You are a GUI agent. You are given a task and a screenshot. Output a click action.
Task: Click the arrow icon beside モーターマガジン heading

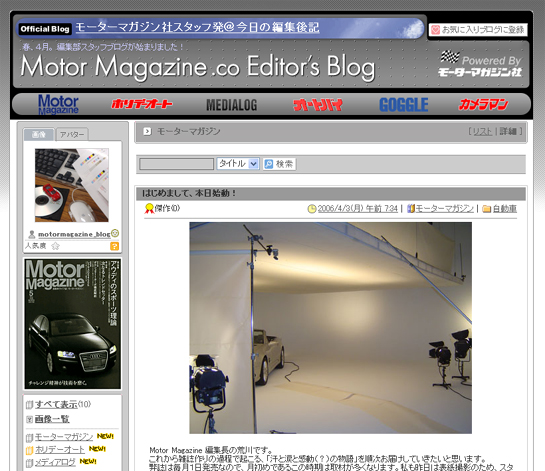(x=147, y=131)
